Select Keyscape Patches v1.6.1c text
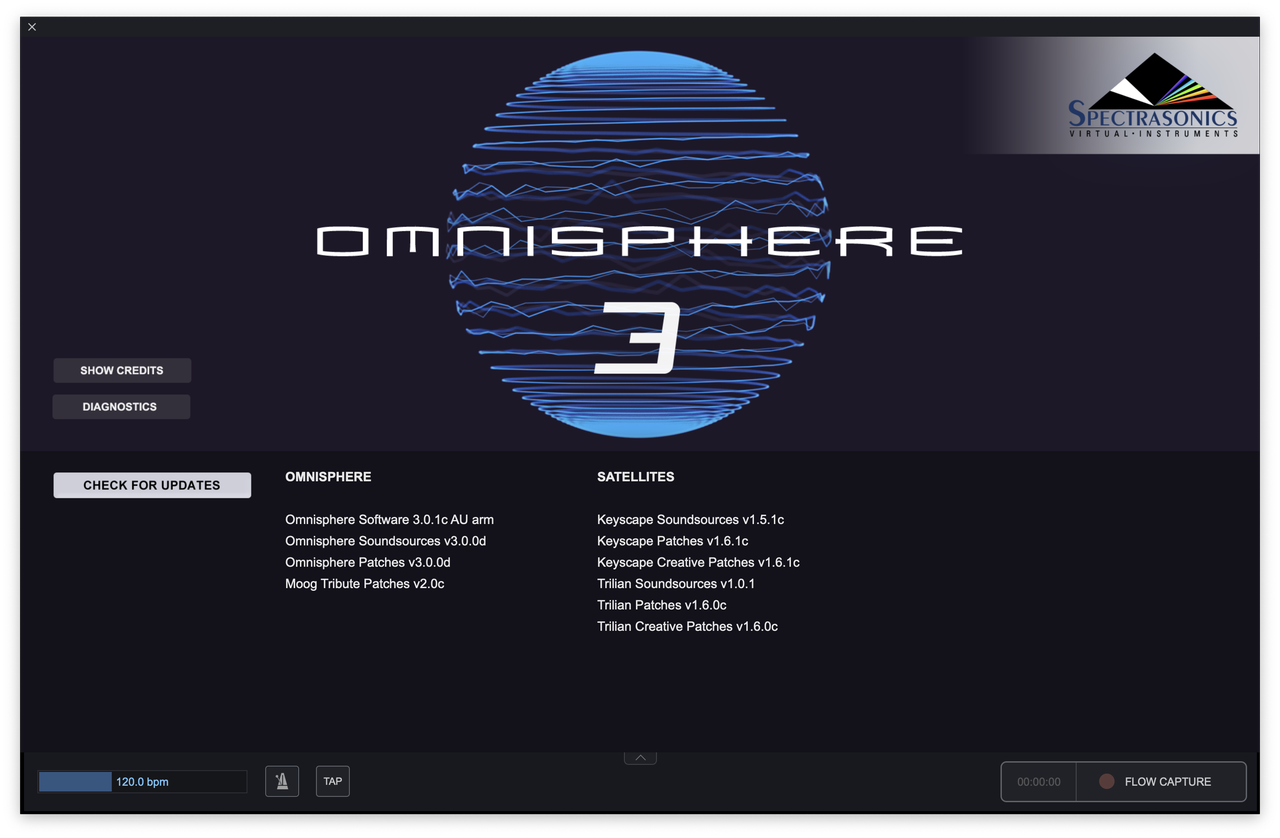The width and height of the screenshot is (1280, 838). [673, 541]
